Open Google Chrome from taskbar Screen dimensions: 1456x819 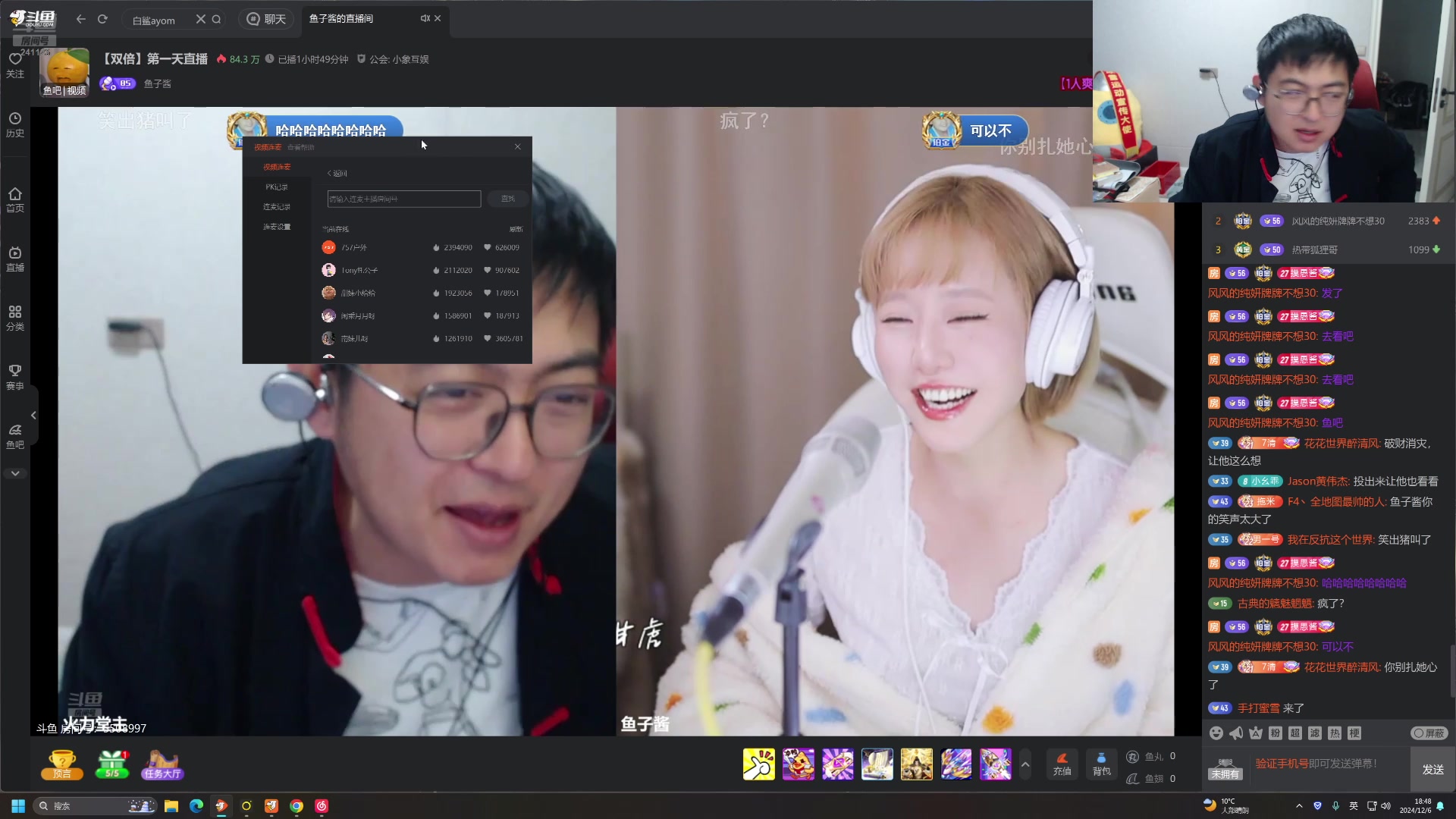pyautogui.click(x=297, y=805)
